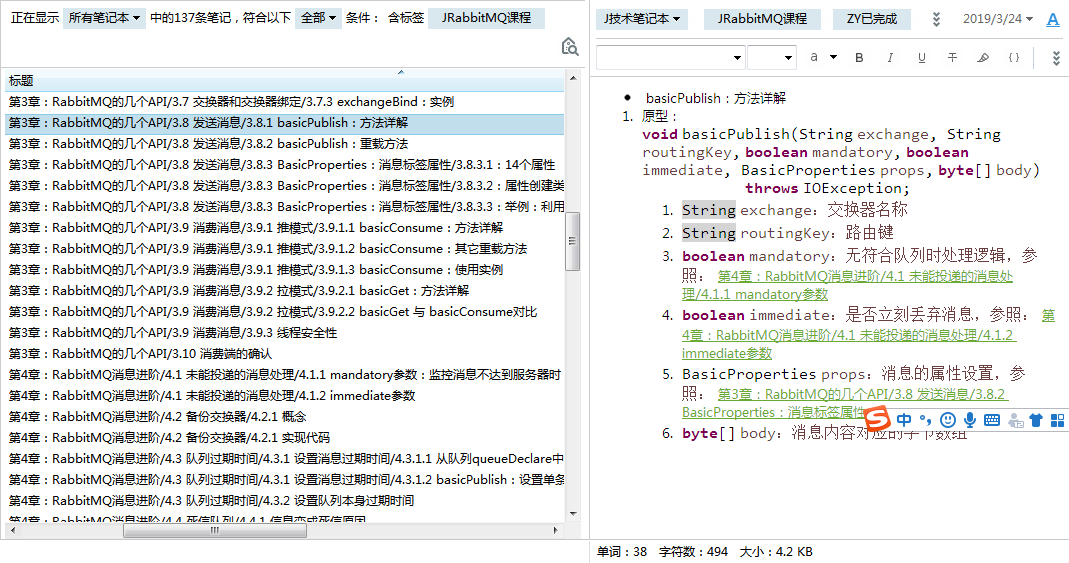Select note 3.8.1 basicPublish：方法详解
Viewport: 1069px width, 563px height.
click(x=284, y=123)
